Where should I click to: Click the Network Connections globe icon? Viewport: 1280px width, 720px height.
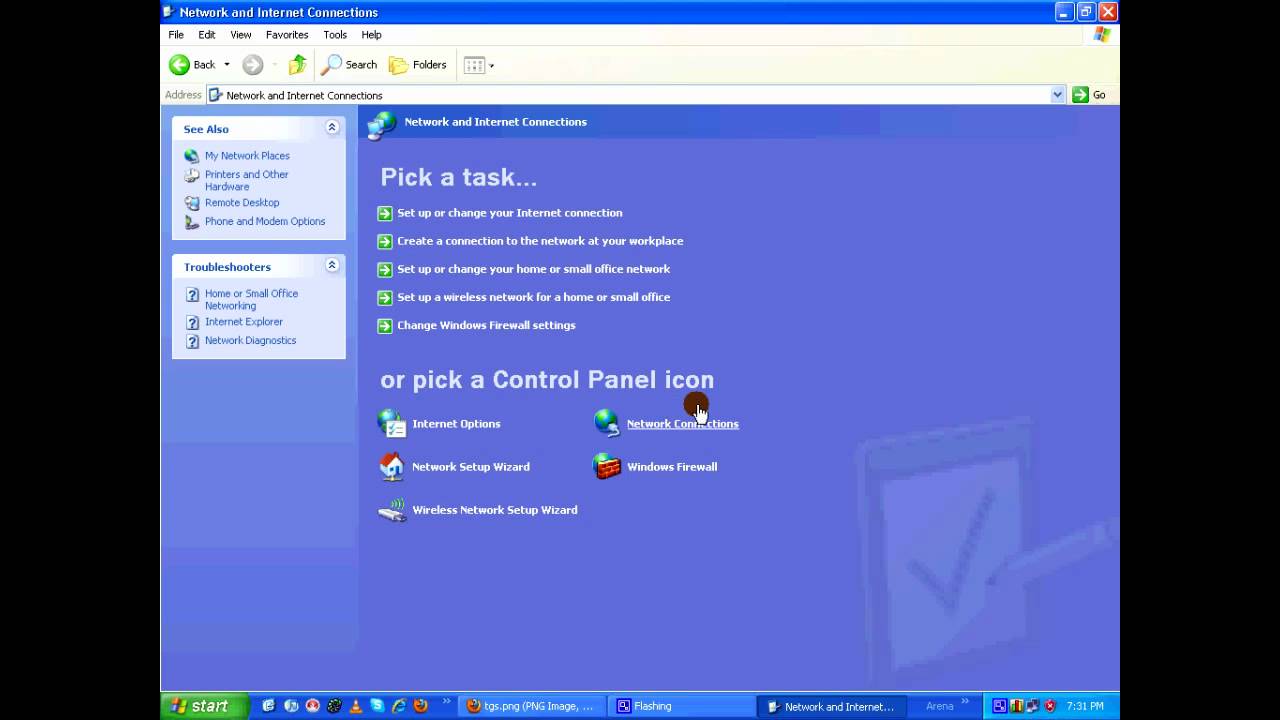(607, 423)
